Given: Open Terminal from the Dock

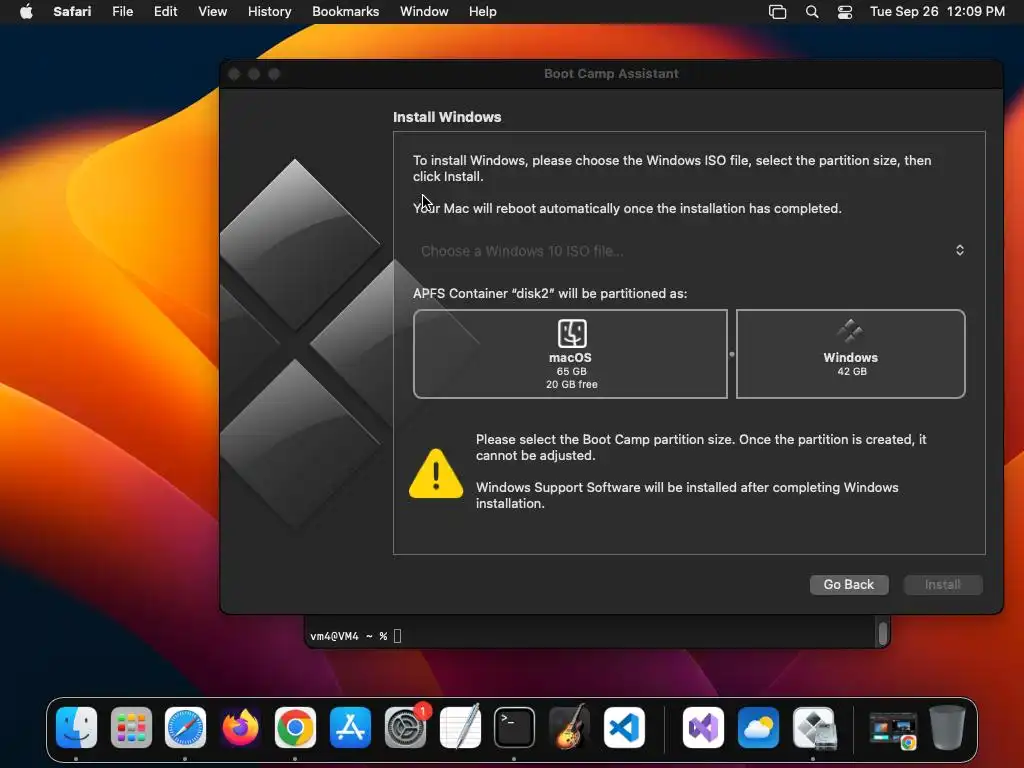Looking at the screenshot, I should coord(514,728).
